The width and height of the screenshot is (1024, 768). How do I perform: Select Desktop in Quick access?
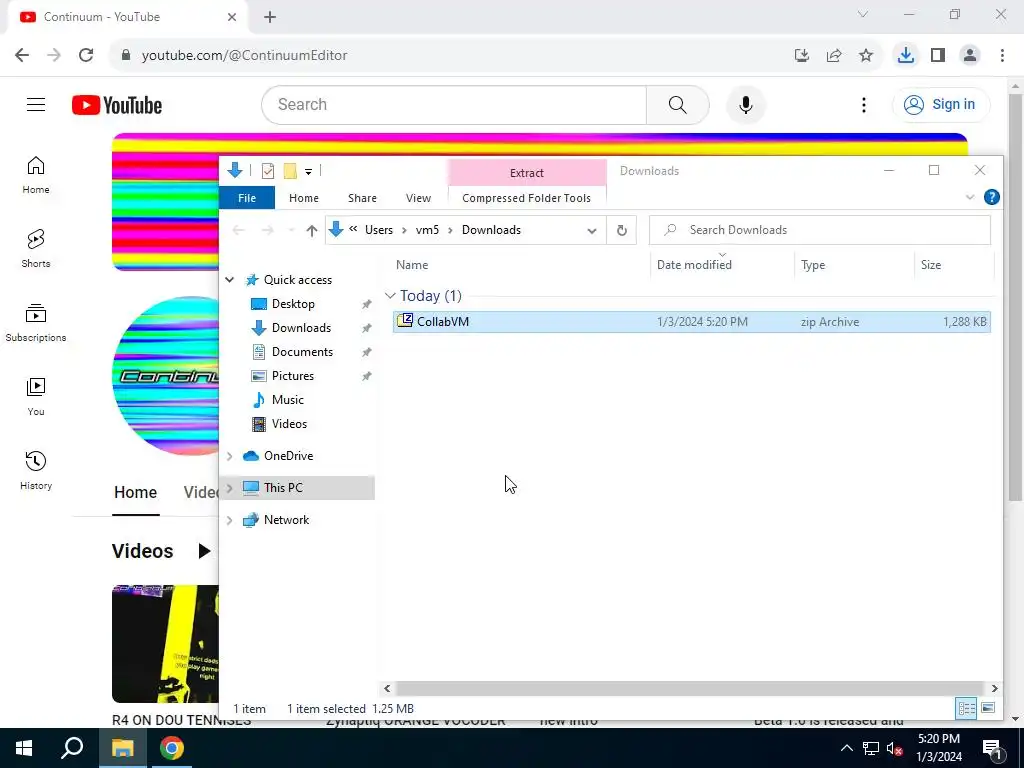pos(293,304)
